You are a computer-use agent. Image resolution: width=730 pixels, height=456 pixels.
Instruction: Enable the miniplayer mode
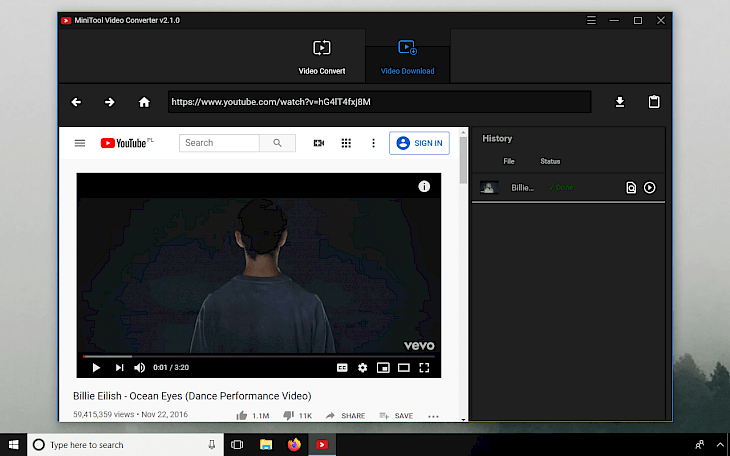(x=383, y=368)
